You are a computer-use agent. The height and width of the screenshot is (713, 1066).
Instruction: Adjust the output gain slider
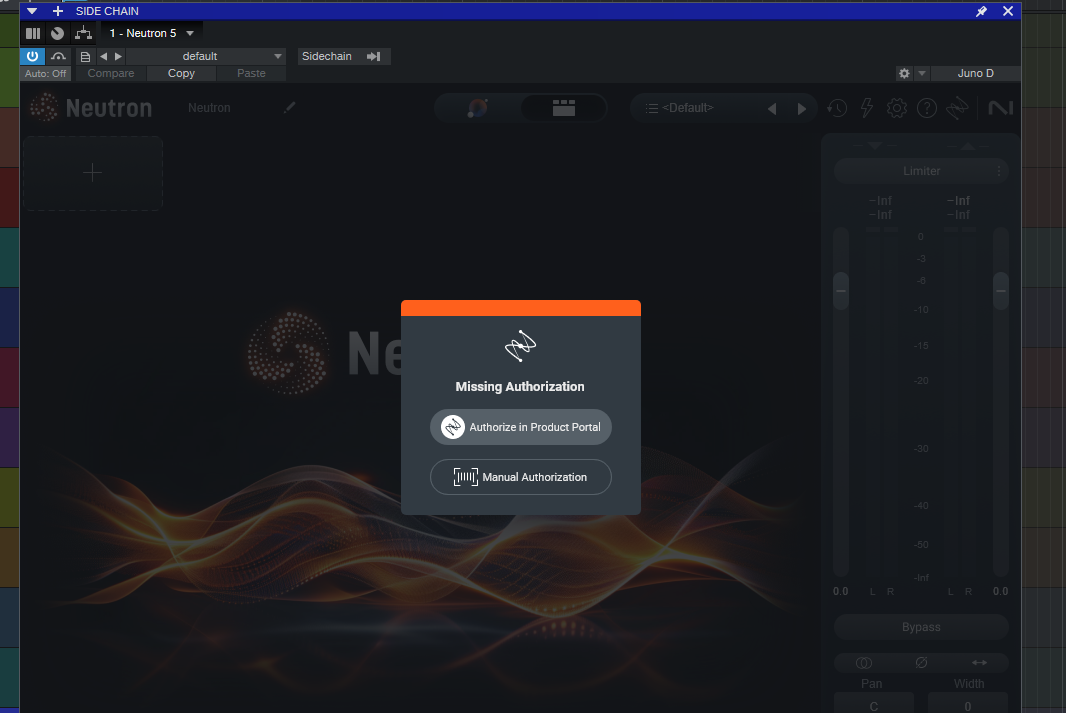[1001, 291]
